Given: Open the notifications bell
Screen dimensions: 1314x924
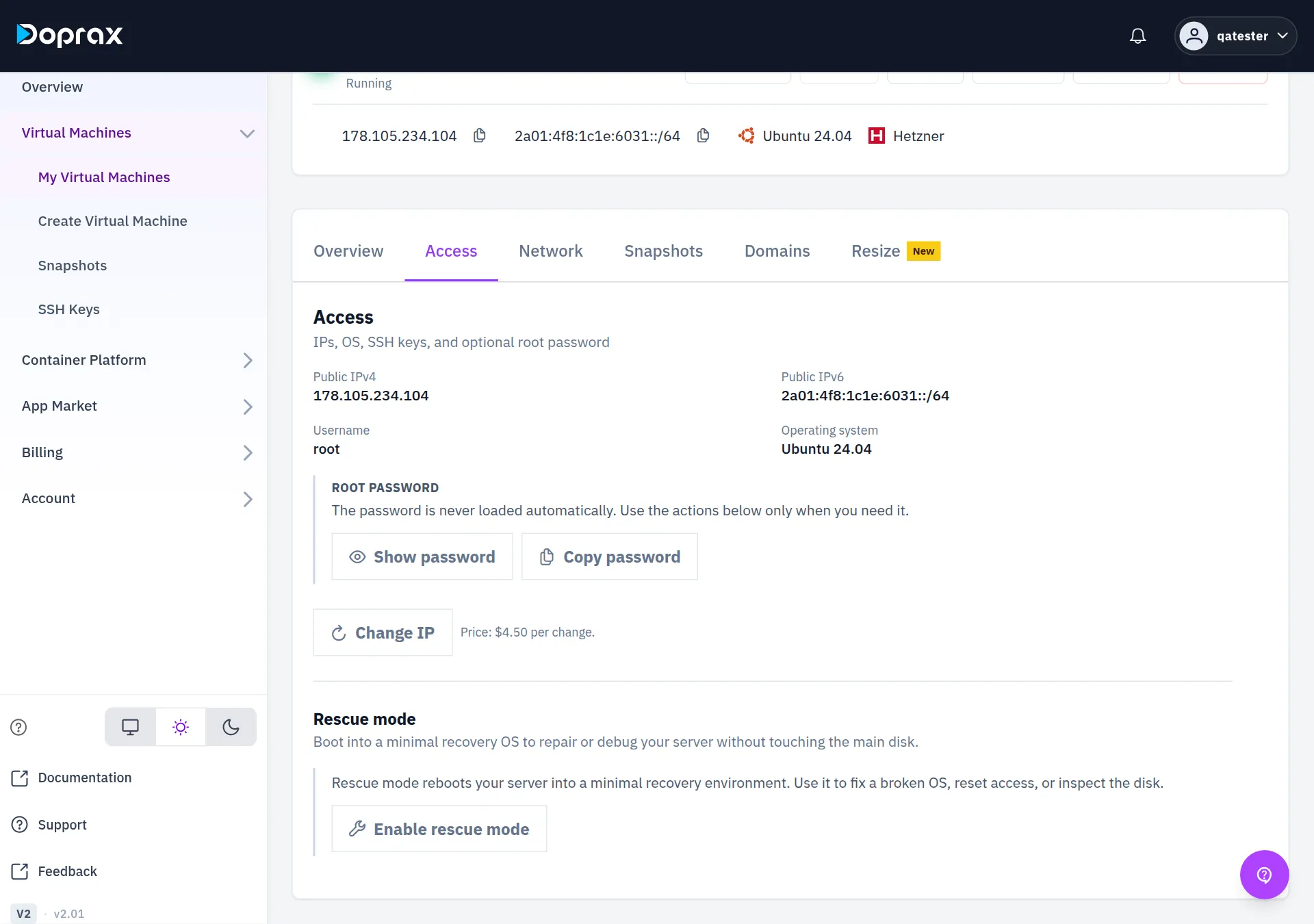Looking at the screenshot, I should click(1137, 36).
